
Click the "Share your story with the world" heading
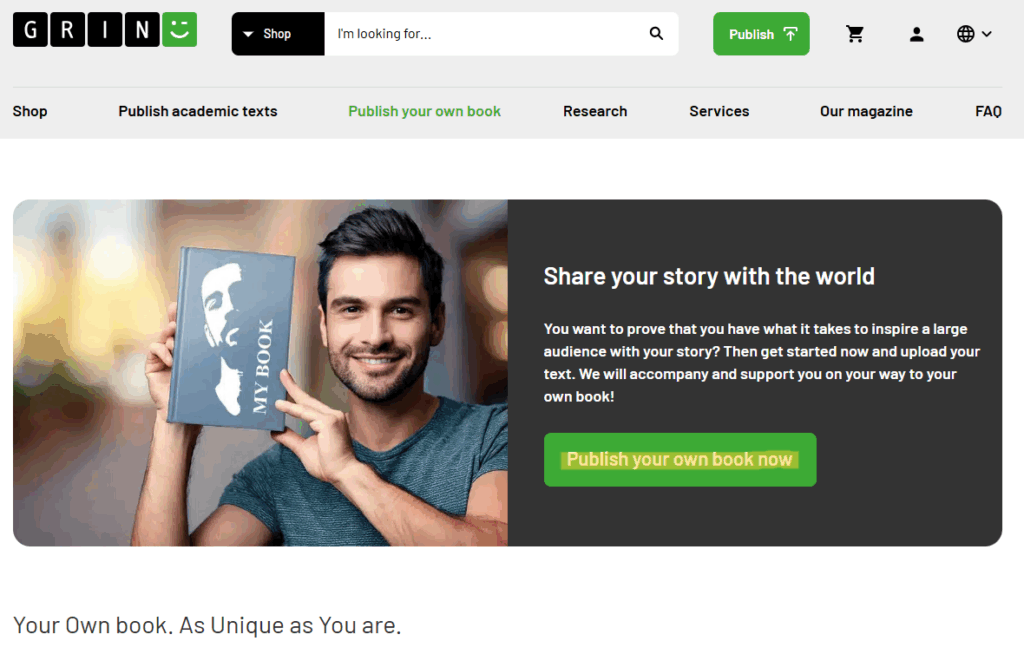(x=709, y=276)
